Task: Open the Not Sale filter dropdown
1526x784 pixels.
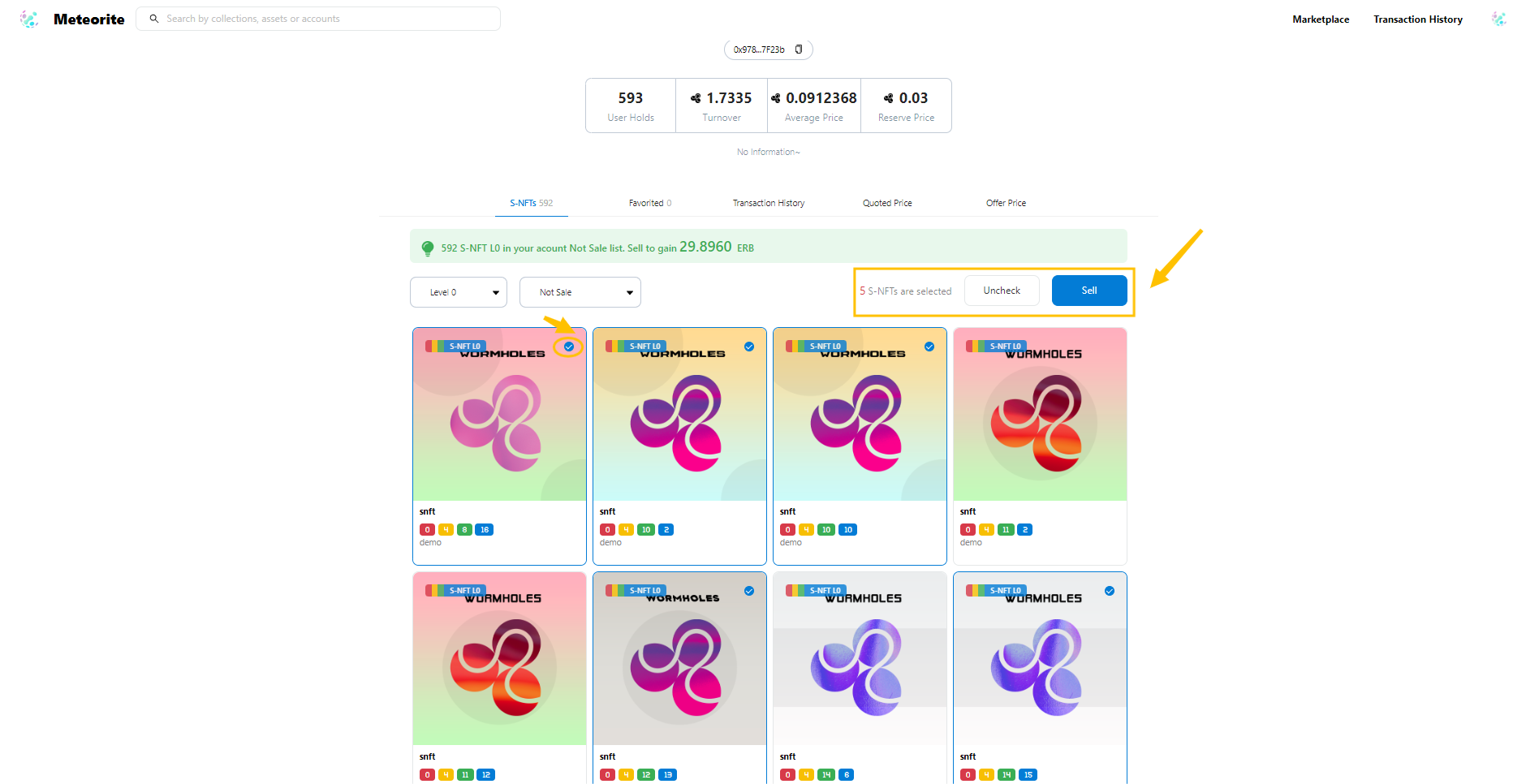Action: tap(580, 292)
